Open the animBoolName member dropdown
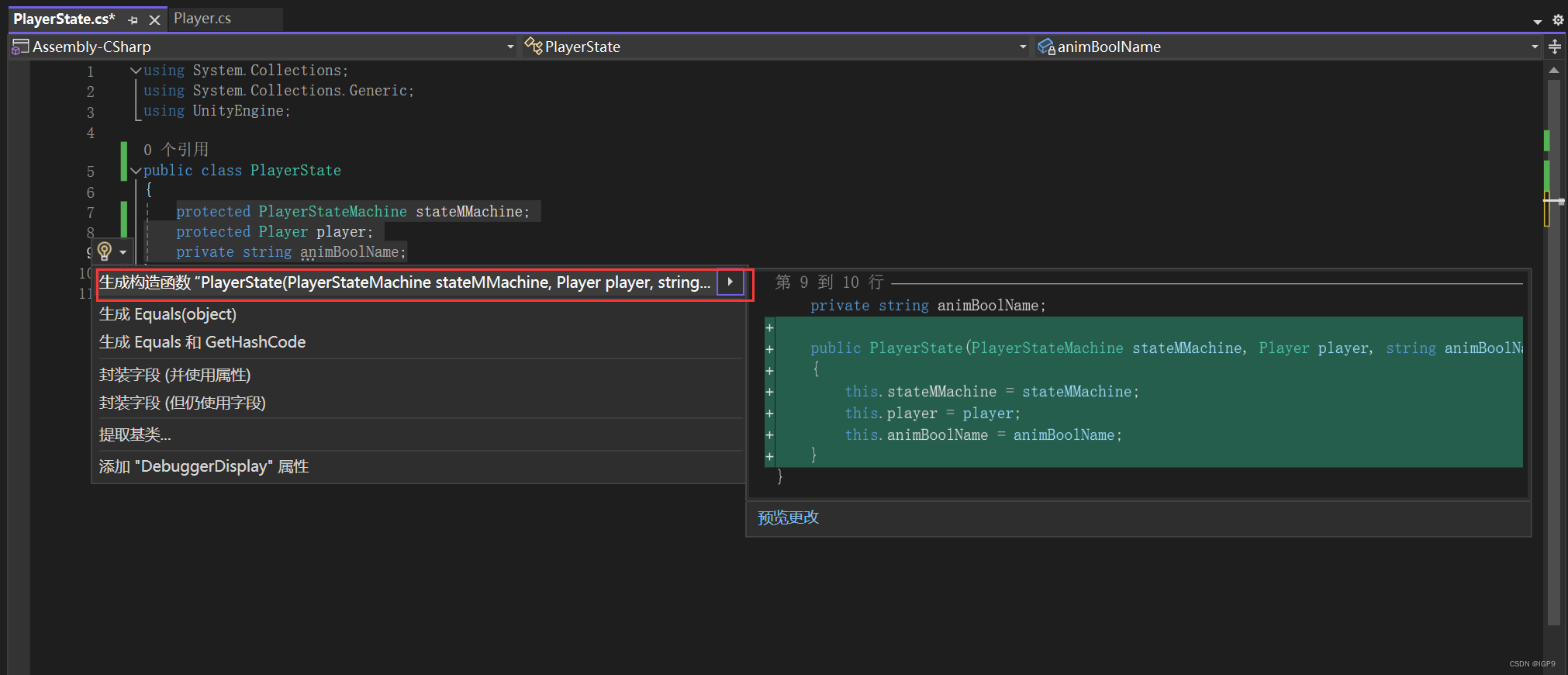The height and width of the screenshot is (675, 1568). (x=1534, y=47)
